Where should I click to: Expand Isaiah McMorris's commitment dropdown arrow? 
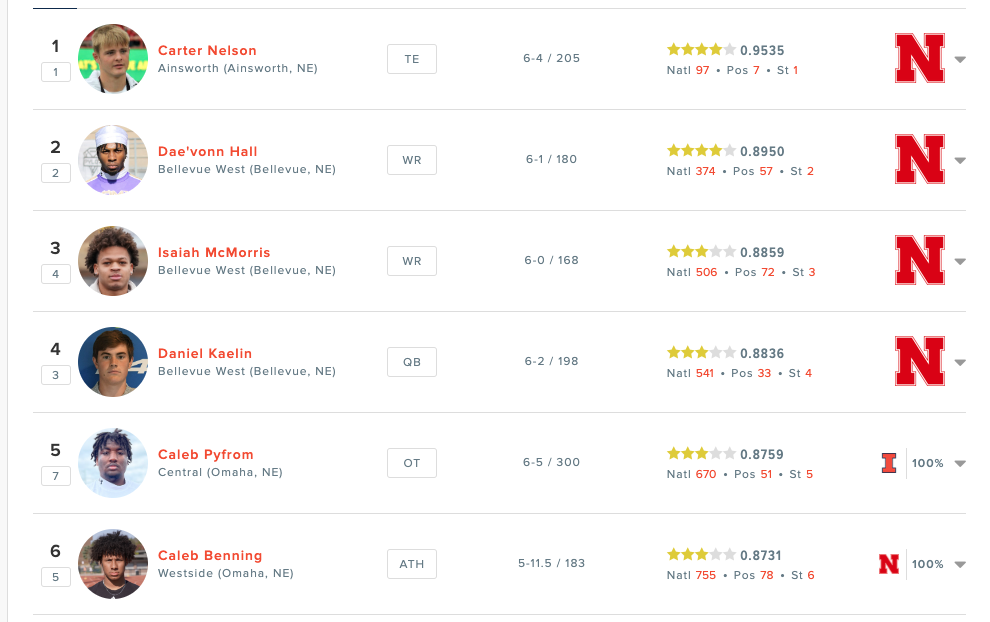[960, 262]
